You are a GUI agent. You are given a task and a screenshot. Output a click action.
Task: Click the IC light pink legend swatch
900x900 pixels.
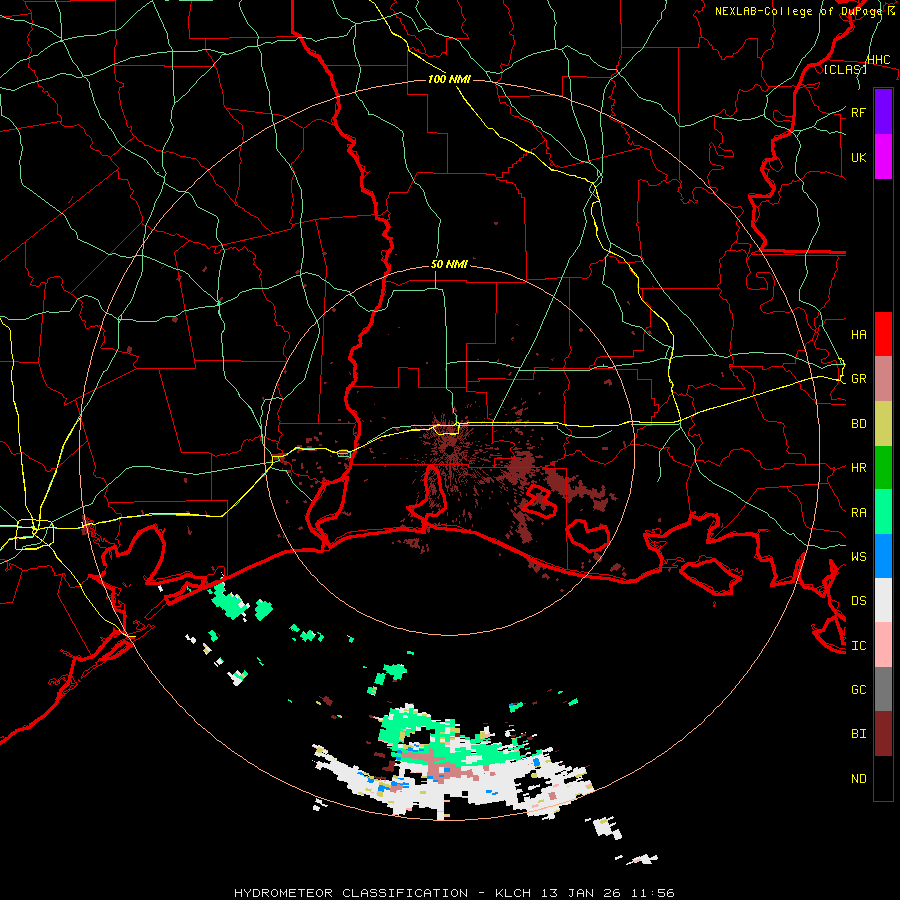click(883, 645)
